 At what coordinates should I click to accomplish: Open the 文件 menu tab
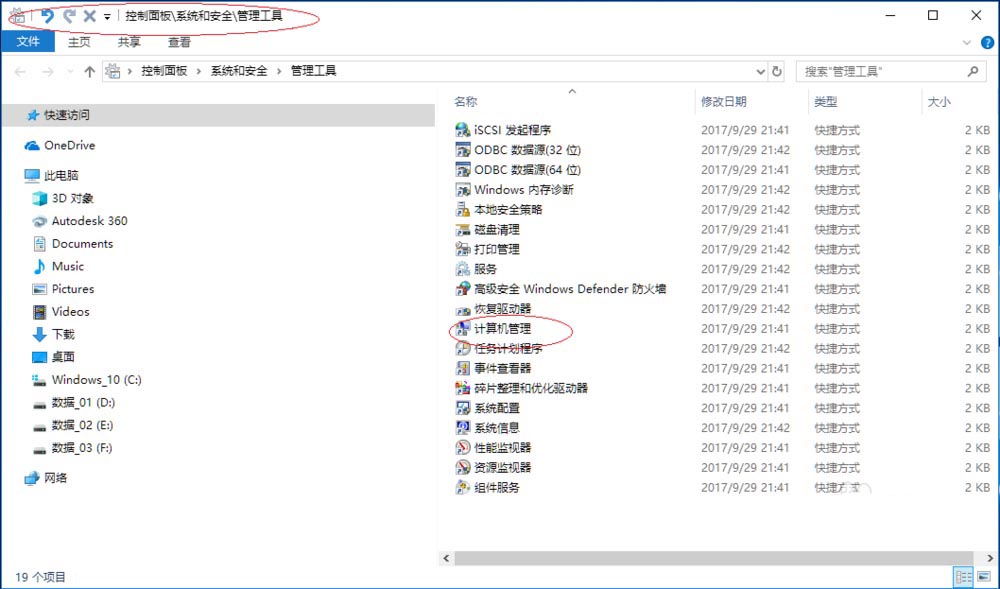click(x=28, y=42)
